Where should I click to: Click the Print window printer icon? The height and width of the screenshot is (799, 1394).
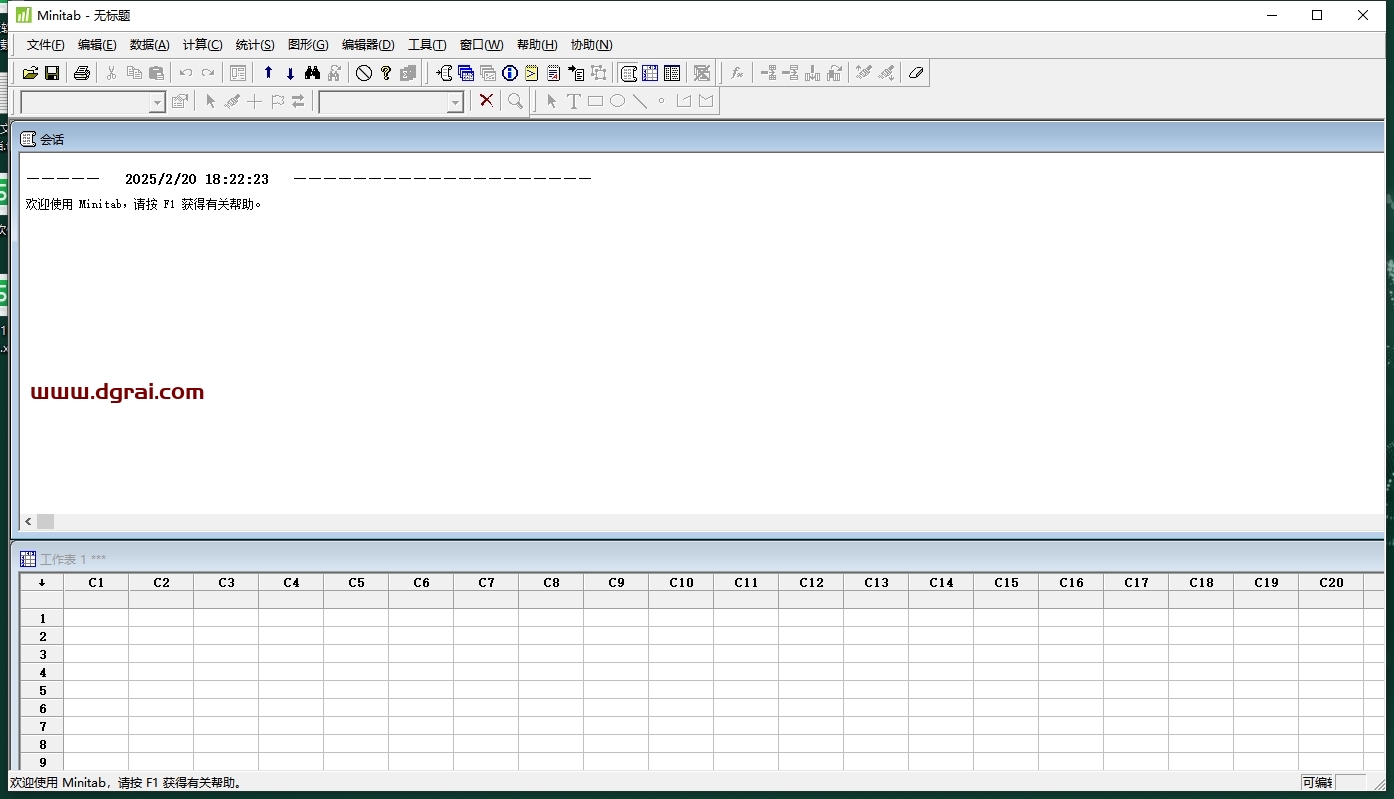(82, 73)
